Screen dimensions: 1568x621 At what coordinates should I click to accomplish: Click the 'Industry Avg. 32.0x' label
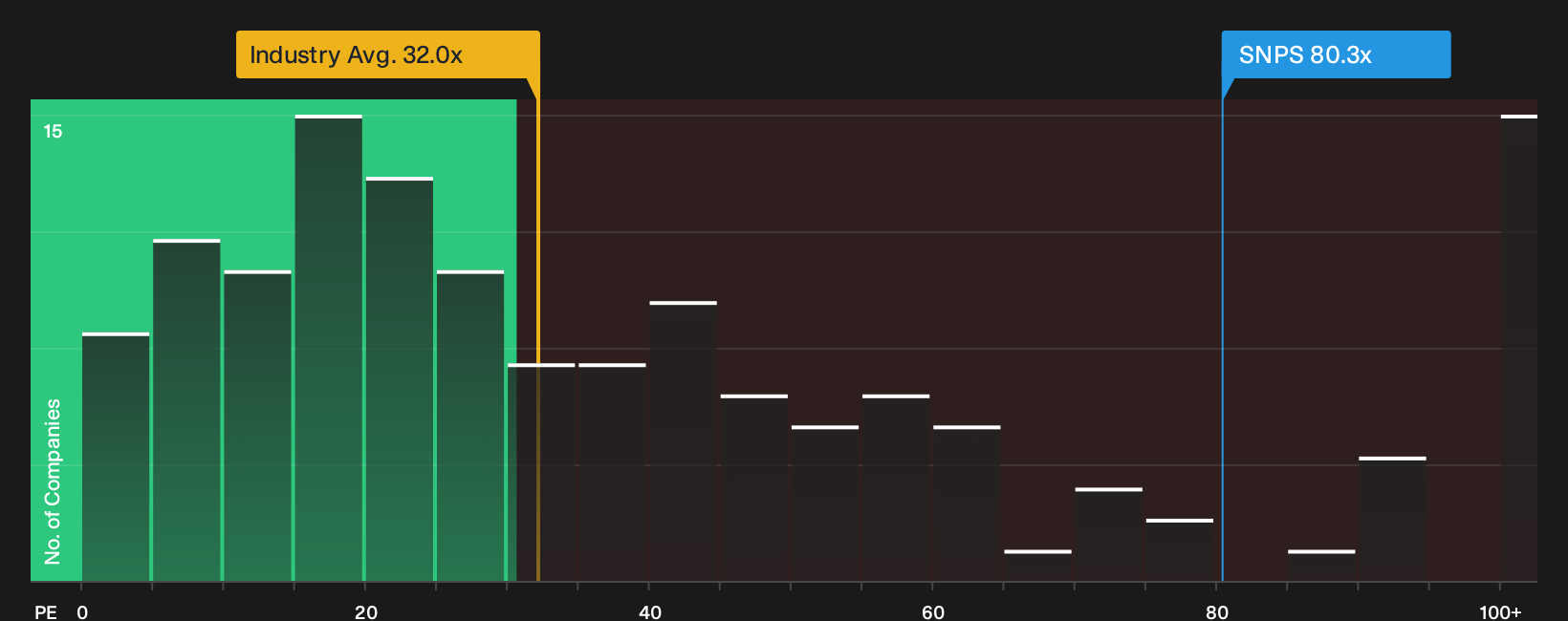[388, 54]
